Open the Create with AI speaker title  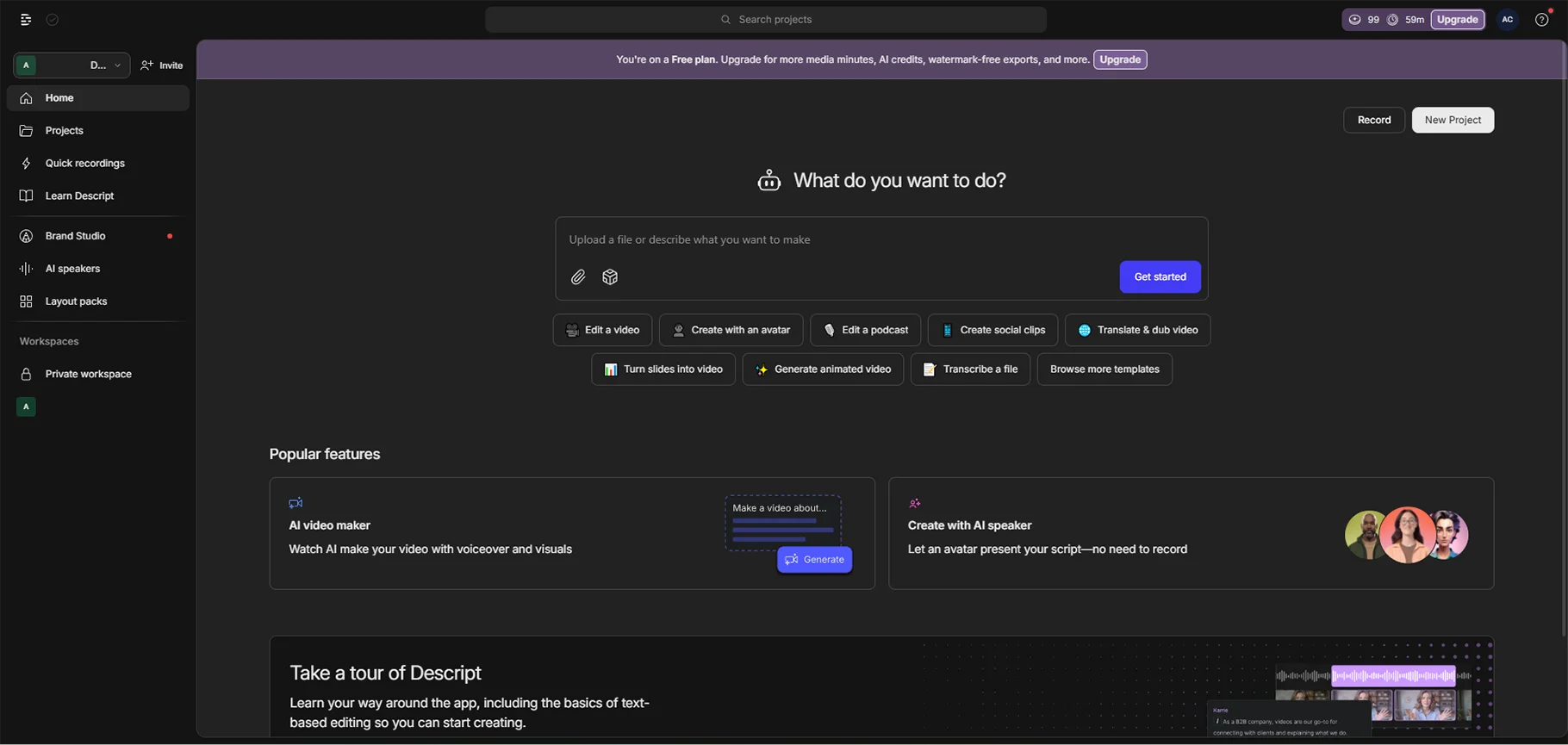pyautogui.click(x=969, y=525)
